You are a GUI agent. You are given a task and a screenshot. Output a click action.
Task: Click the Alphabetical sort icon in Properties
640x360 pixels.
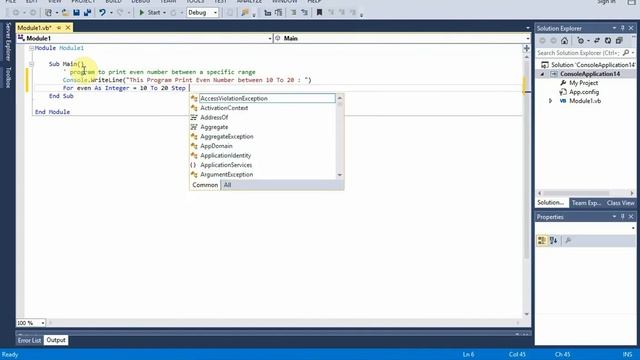(553, 240)
